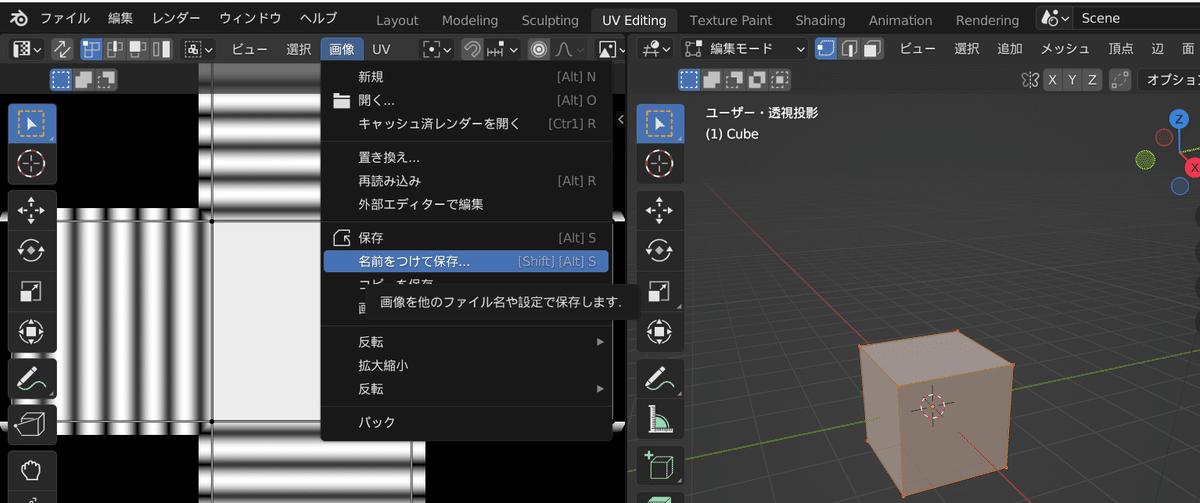Click the green Y axis gizmo circle

[x=1146, y=160]
